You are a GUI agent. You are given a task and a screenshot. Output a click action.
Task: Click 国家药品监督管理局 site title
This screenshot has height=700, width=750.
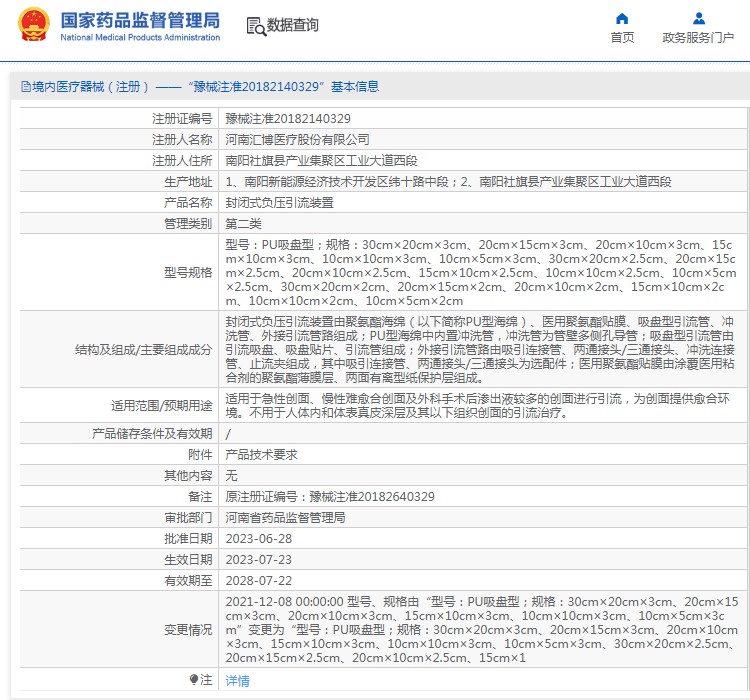pyautogui.click(x=140, y=20)
